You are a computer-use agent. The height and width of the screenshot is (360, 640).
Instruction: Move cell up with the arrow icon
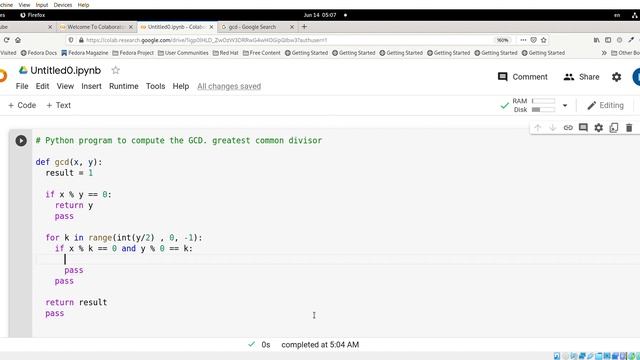pyautogui.click(x=538, y=128)
